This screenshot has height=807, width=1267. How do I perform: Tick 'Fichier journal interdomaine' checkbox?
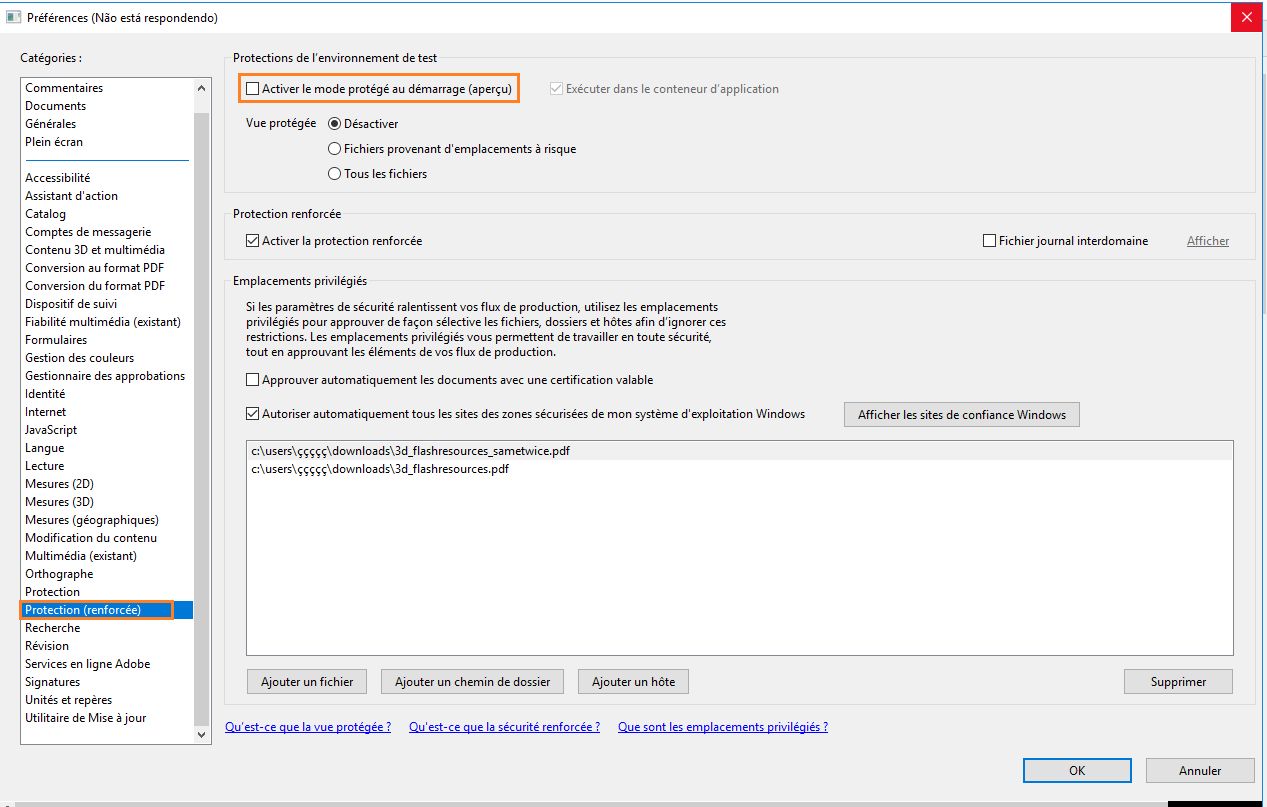990,241
